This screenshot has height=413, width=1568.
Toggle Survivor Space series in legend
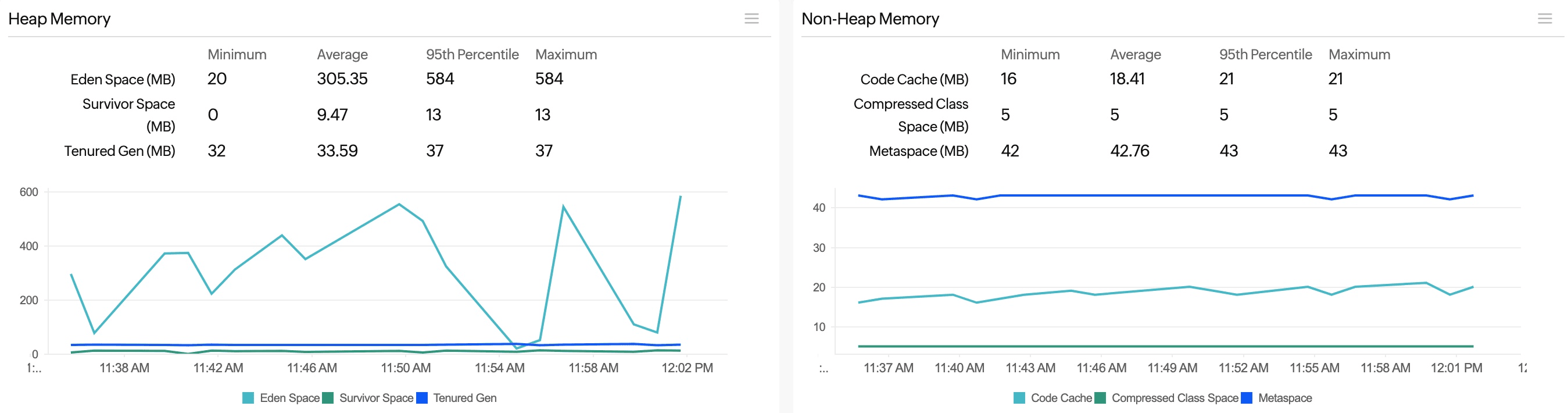[x=375, y=398]
